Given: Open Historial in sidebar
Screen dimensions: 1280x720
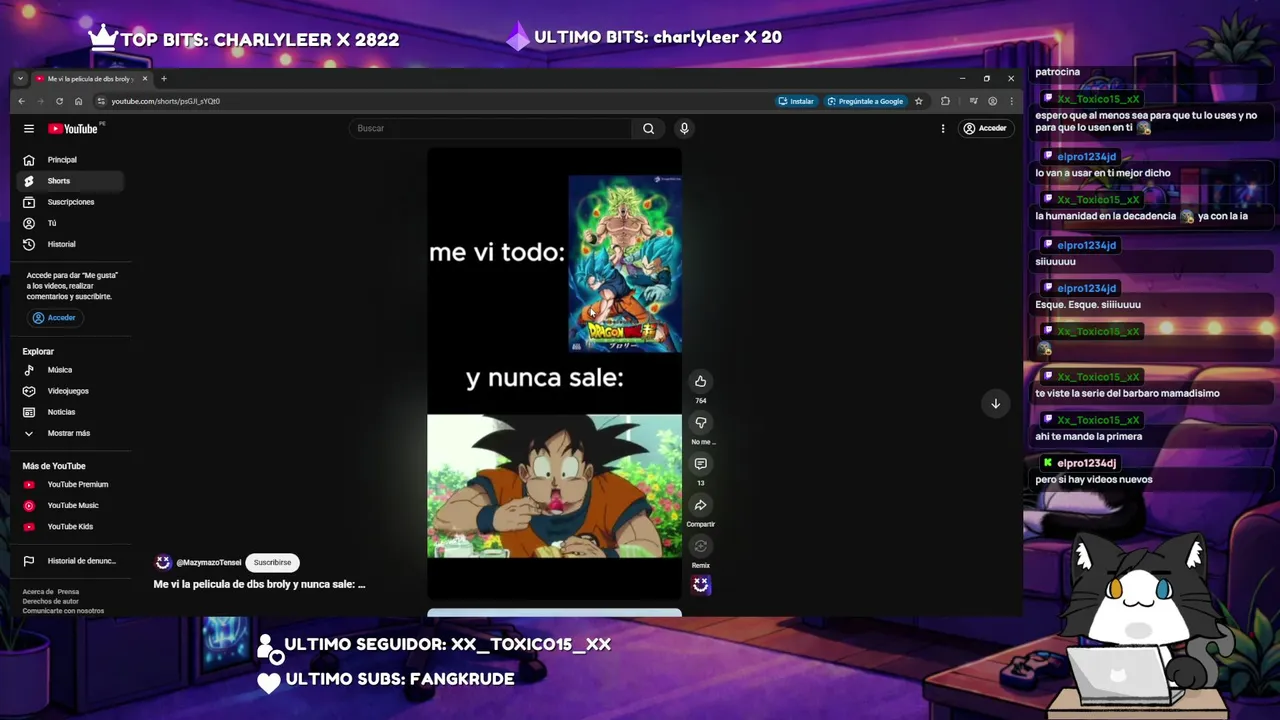Looking at the screenshot, I should (x=70, y=244).
